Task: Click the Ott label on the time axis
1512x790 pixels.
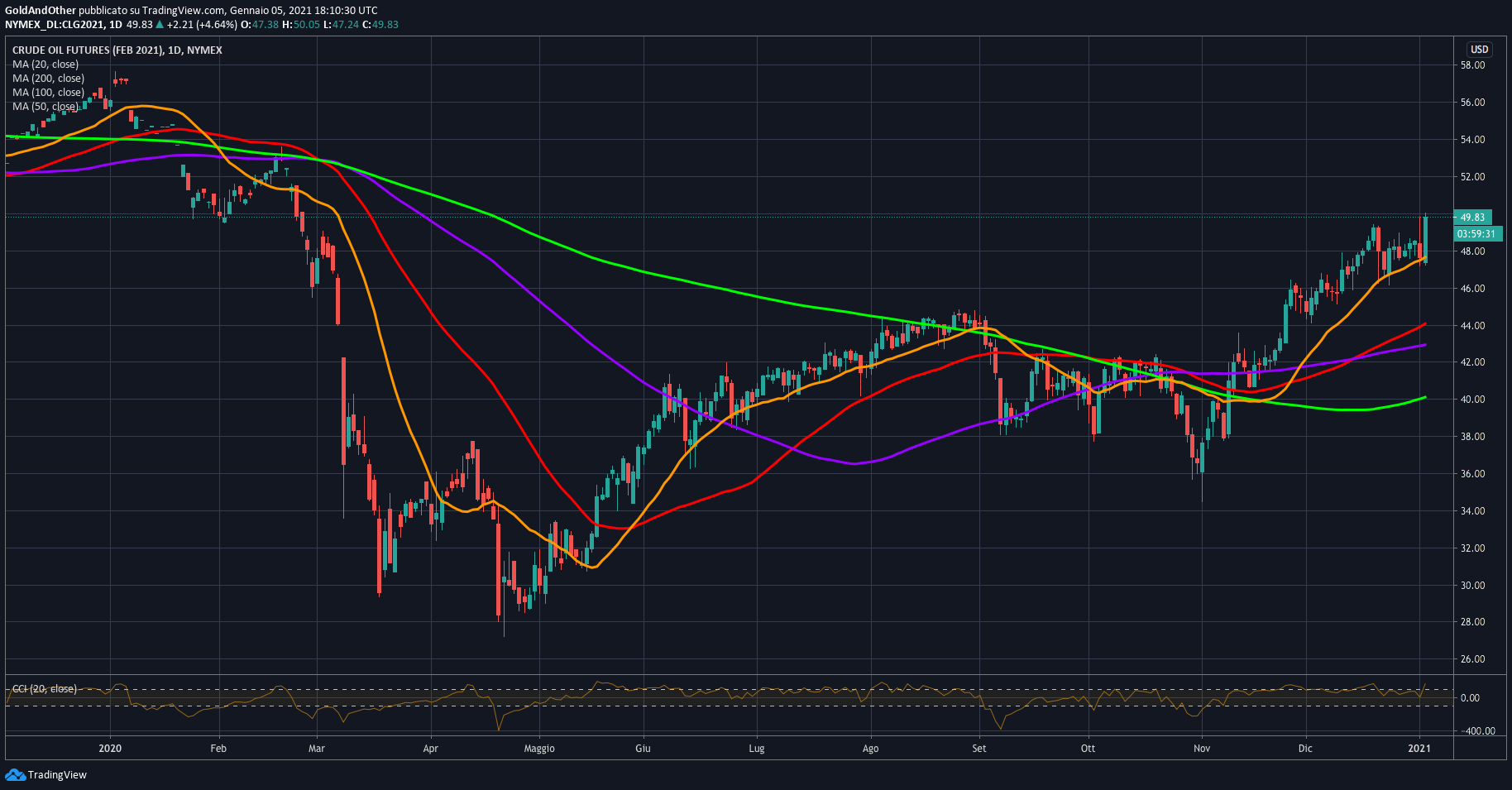Action: coord(1088,749)
